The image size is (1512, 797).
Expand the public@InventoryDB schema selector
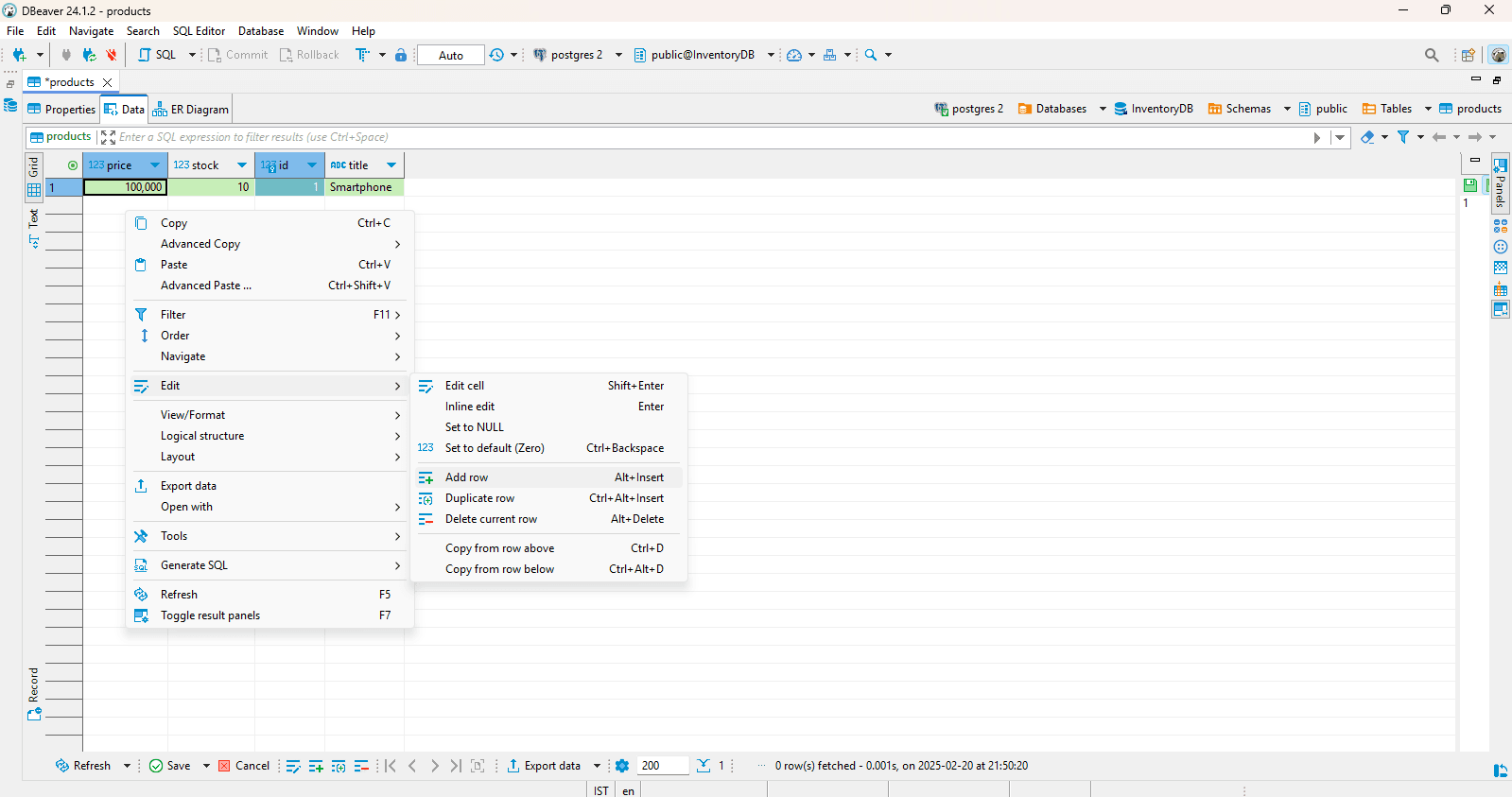(771, 55)
